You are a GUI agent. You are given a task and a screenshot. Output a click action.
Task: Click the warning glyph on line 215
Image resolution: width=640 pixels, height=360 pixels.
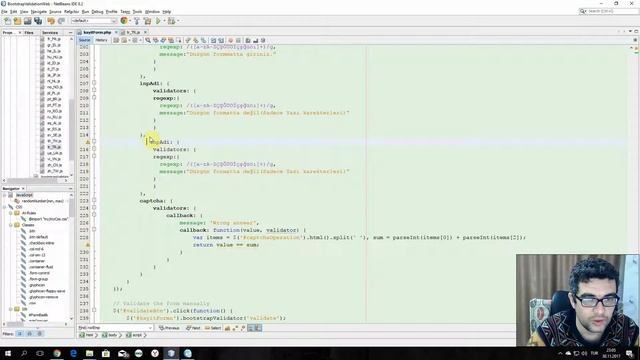(x=87, y=142)
